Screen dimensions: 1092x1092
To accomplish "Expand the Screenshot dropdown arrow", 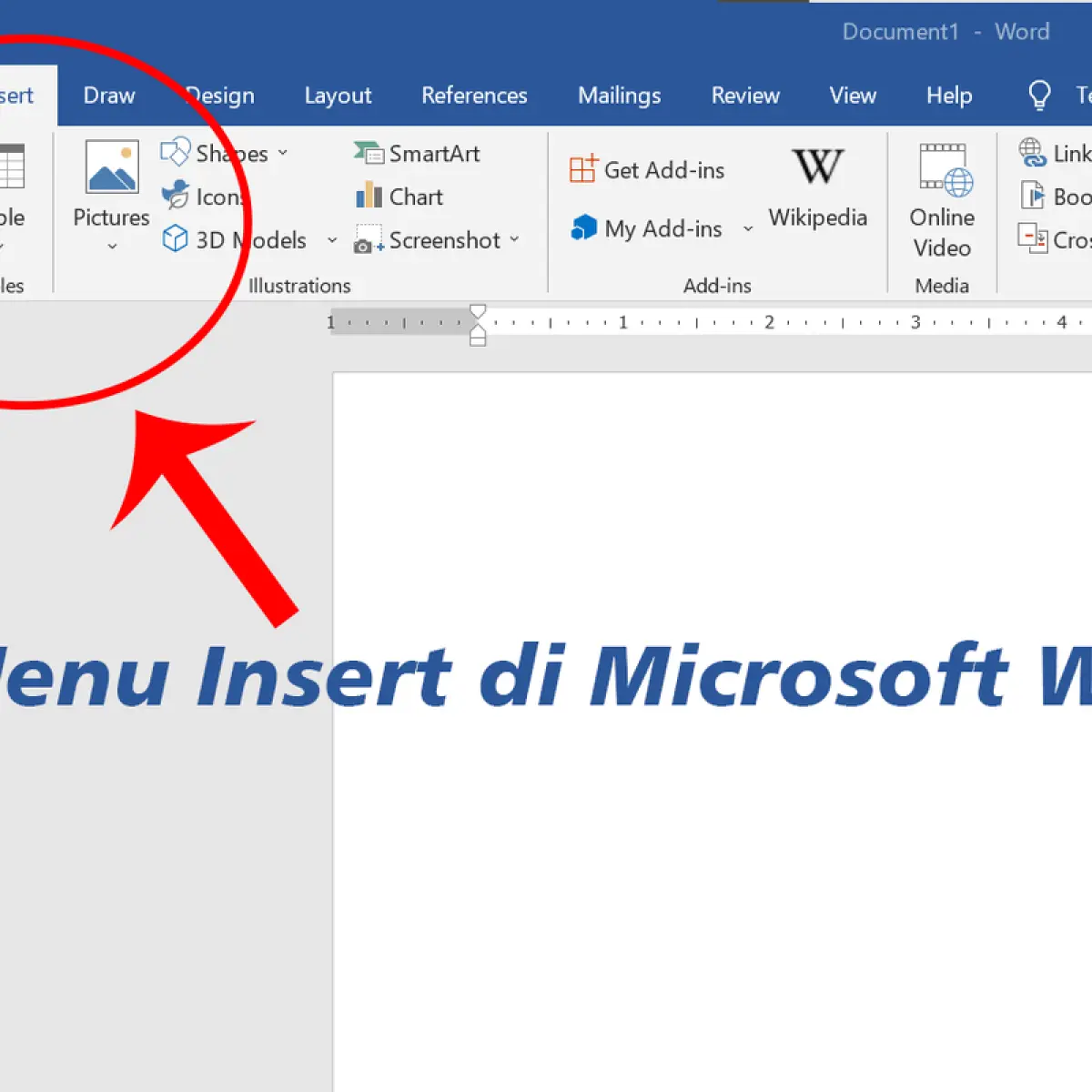I will pos(514,239).
